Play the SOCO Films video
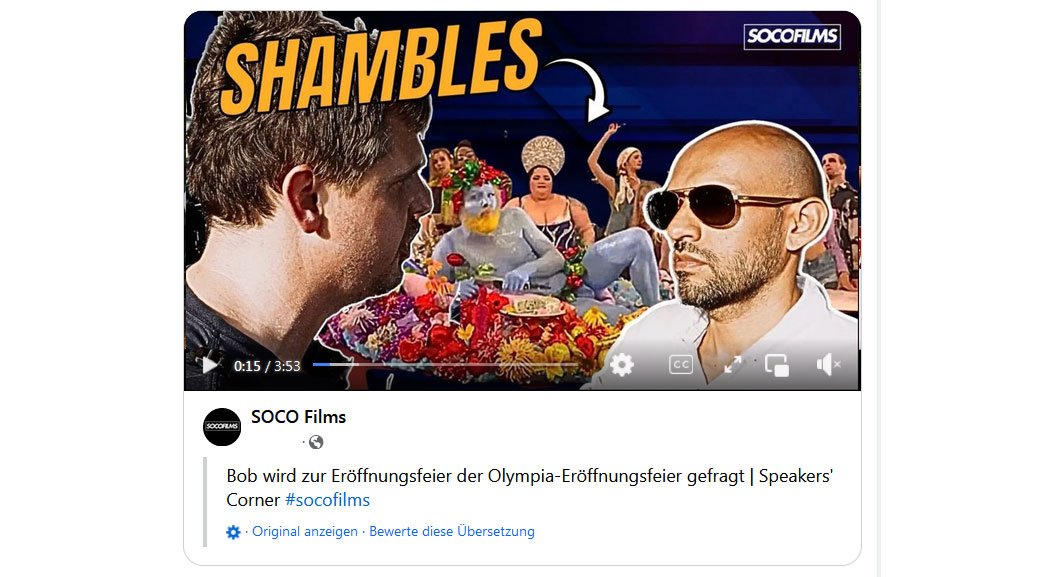Screen dimensions: 1050x577 pyautogui.click(x=210, y=365)
